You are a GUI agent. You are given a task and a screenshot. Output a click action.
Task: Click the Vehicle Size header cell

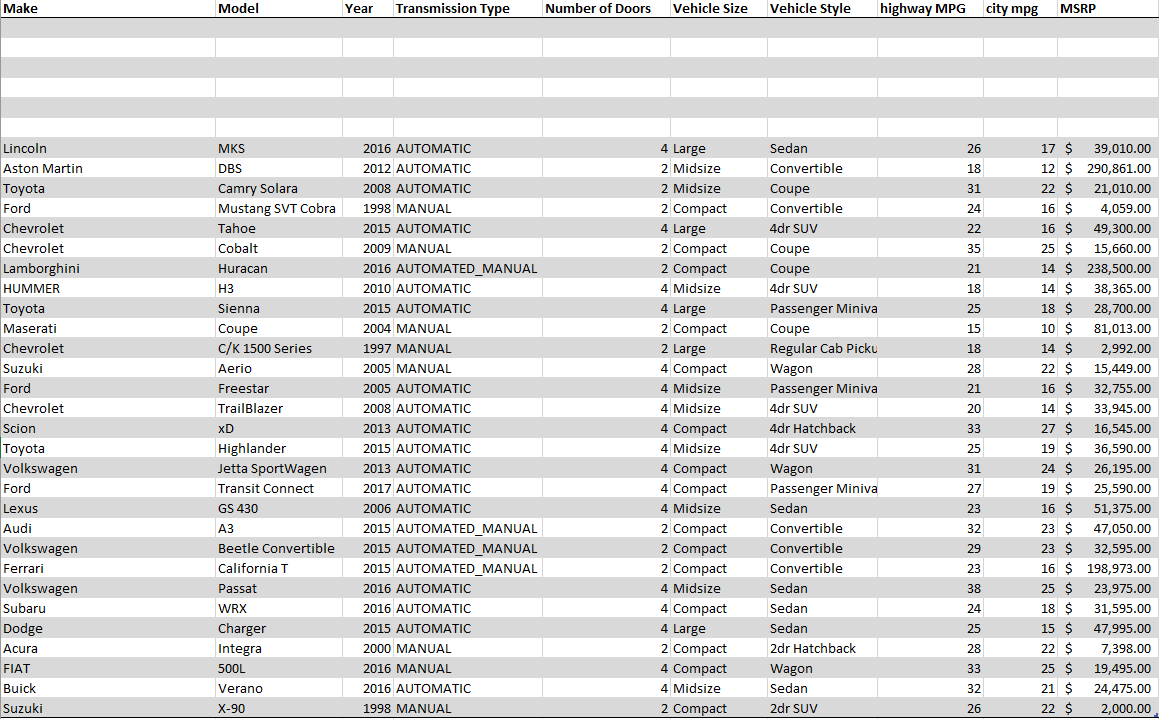[718, 9]
